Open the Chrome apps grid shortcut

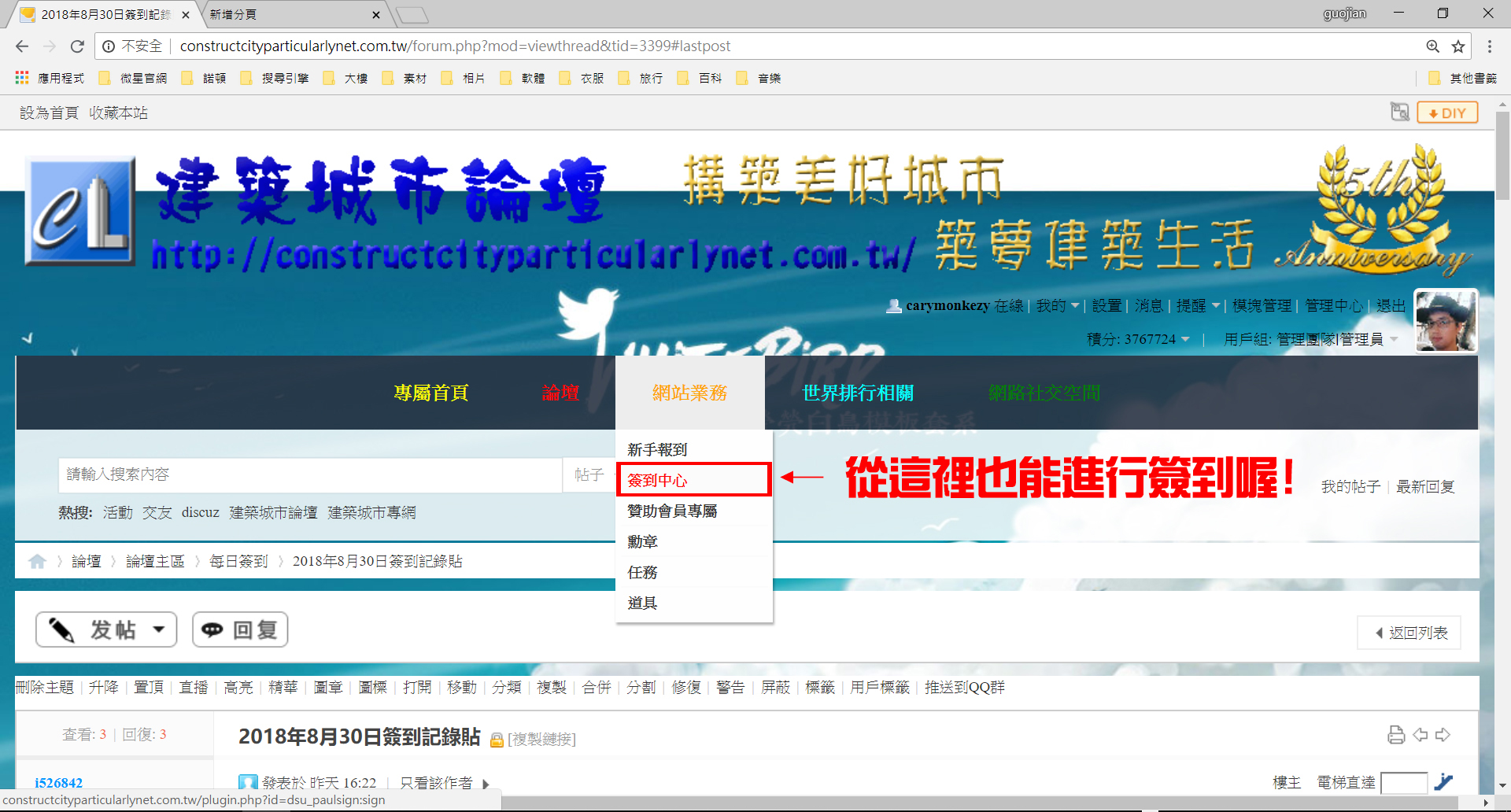coord(22,78)
